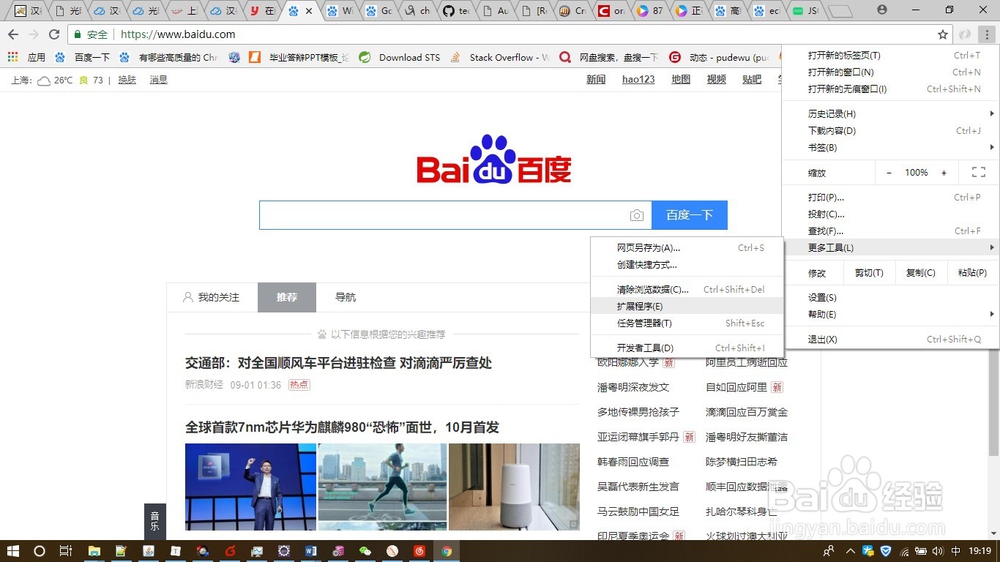Reload the page with the refresh icon
The image size is (1000, 562).
click(x=54, y=34)
